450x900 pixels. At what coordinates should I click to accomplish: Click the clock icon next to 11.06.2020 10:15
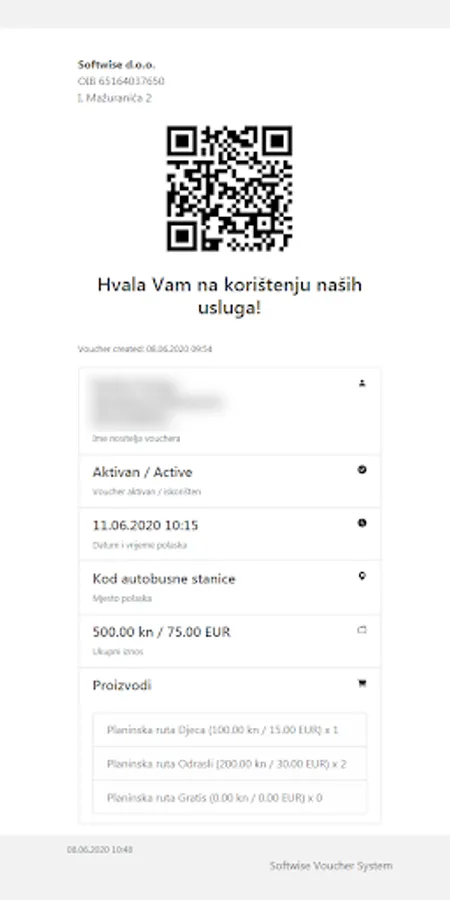(362, 523)
